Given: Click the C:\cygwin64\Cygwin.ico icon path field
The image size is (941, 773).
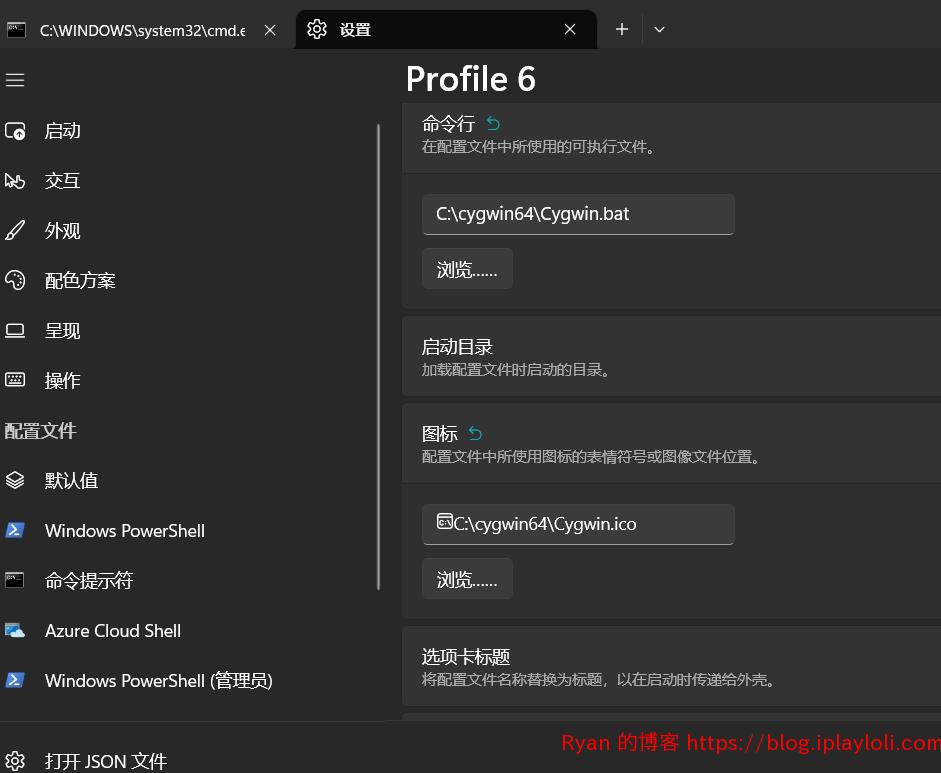Looking at the screenshot, I should click(578, 525).
